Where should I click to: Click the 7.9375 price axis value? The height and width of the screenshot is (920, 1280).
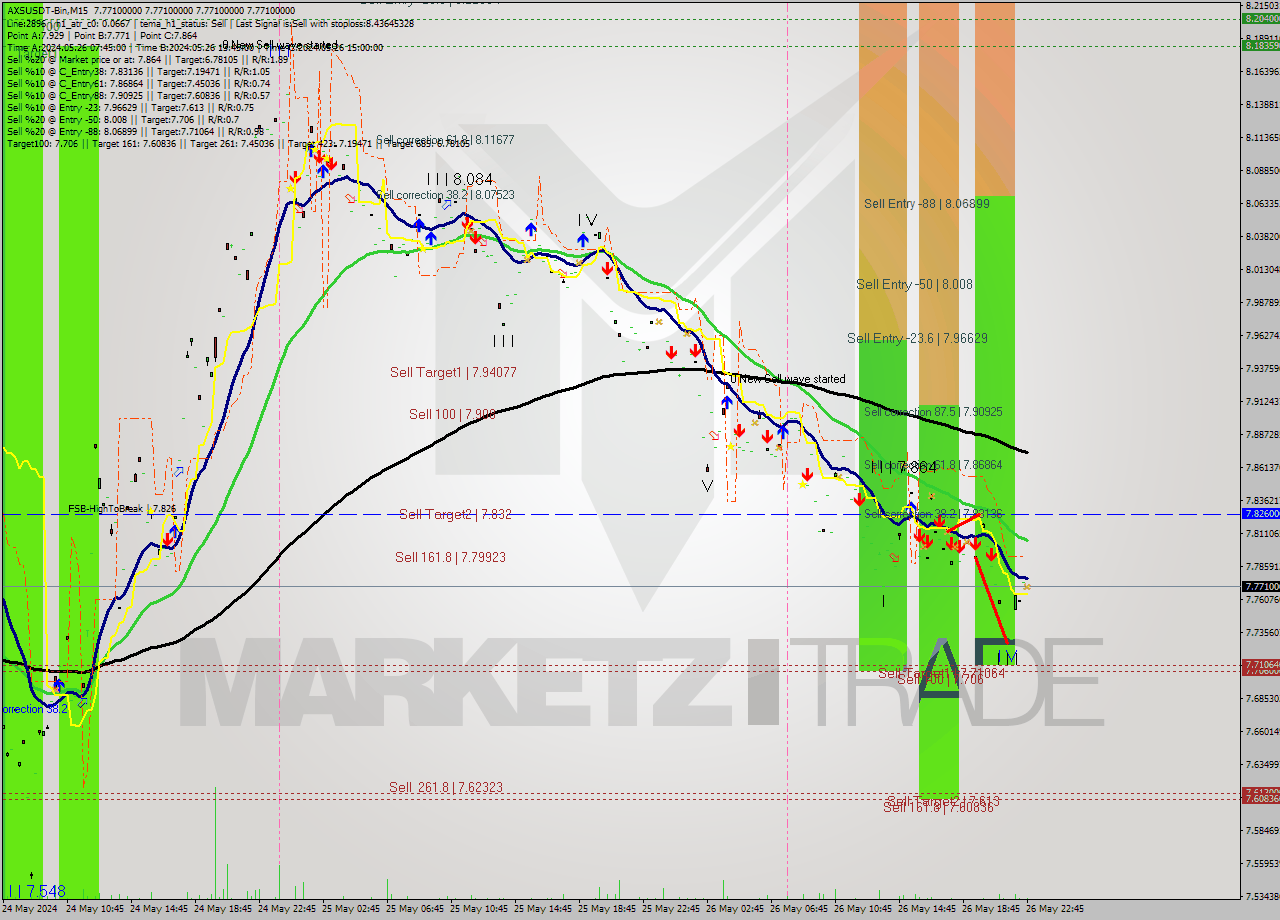[x=1262, y=368]
